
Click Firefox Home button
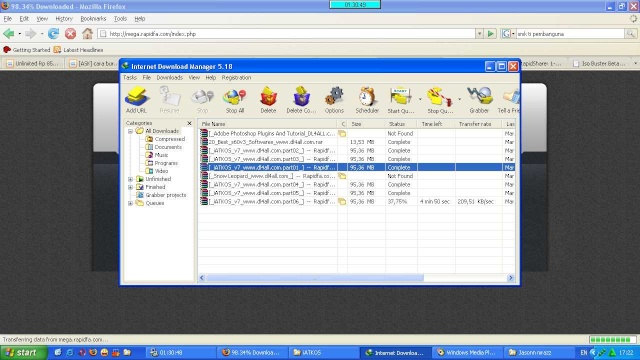click(x=87, y=33)
